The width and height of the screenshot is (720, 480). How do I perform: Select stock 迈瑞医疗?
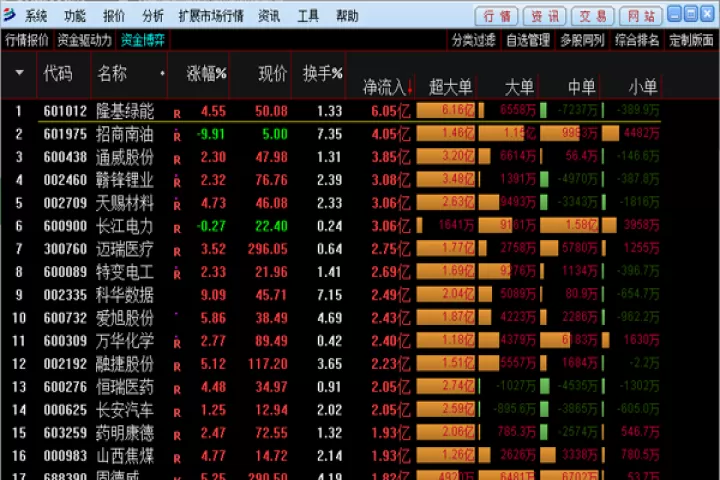pyautogui.click(x=125, y=249)
